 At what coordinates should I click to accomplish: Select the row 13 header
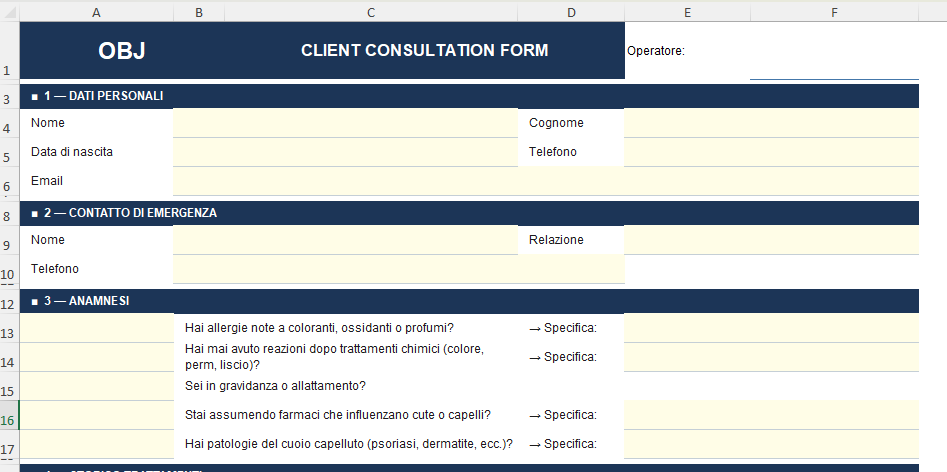click(9, 333)
